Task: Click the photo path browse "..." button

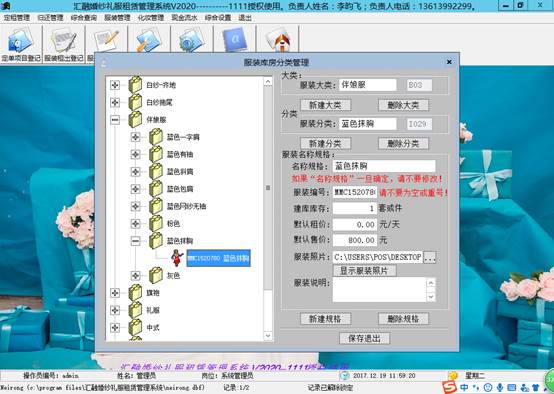Action: (x=429, y=257)
